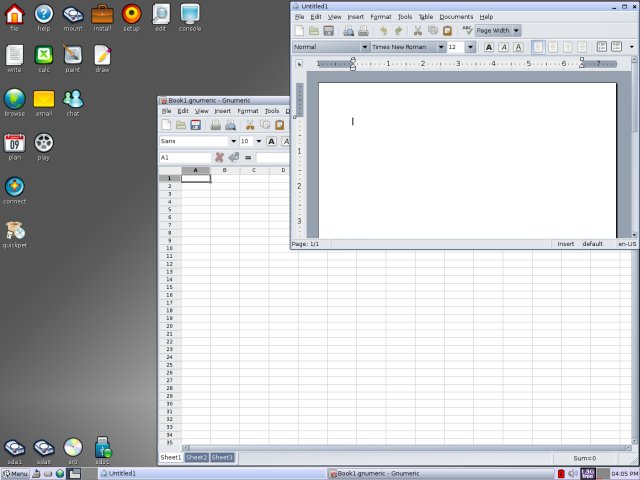
Task: Click the red cancel-entry X in Gnumeric
Action: 219,157
